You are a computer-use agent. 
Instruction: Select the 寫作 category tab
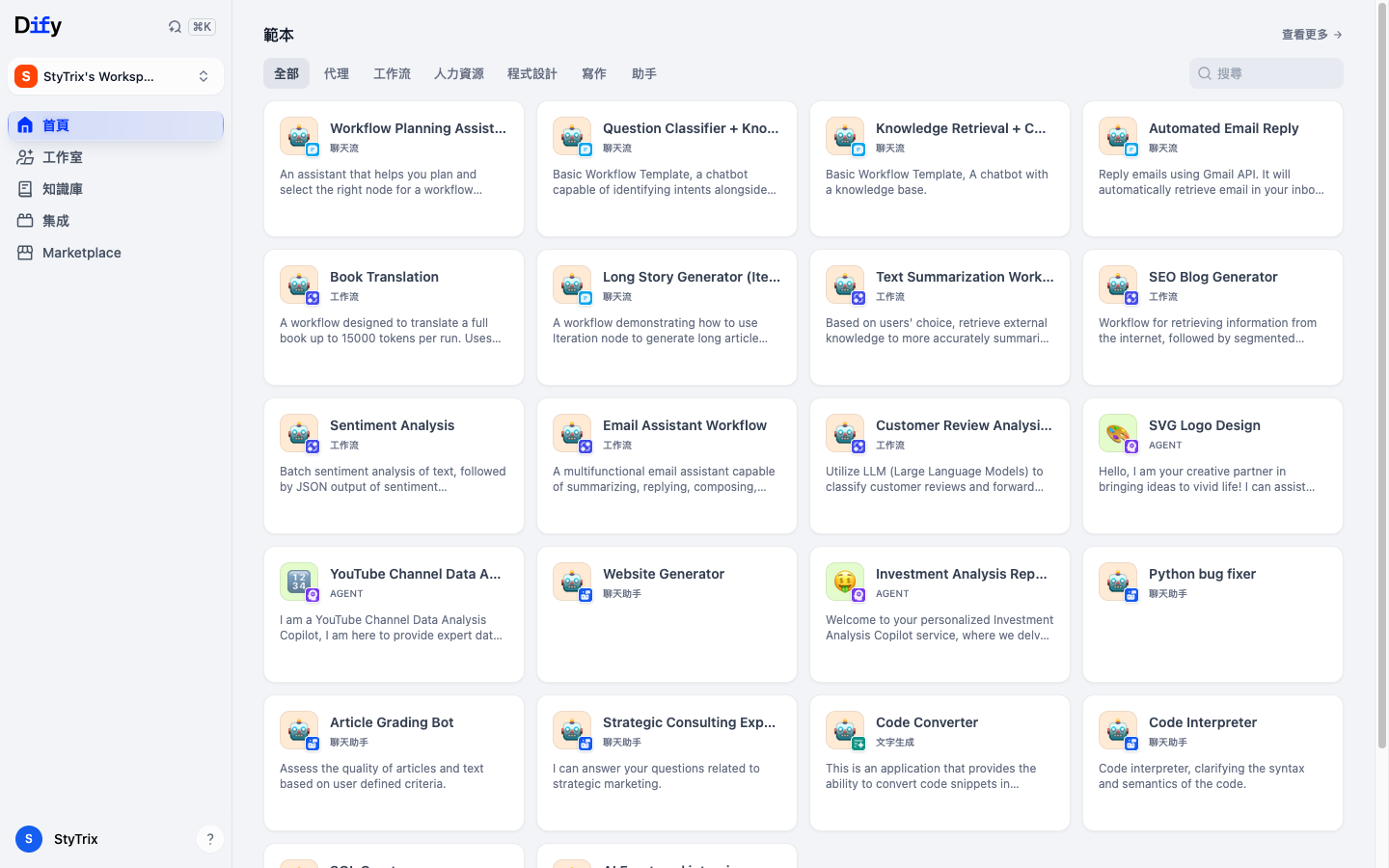pos(594,73)
